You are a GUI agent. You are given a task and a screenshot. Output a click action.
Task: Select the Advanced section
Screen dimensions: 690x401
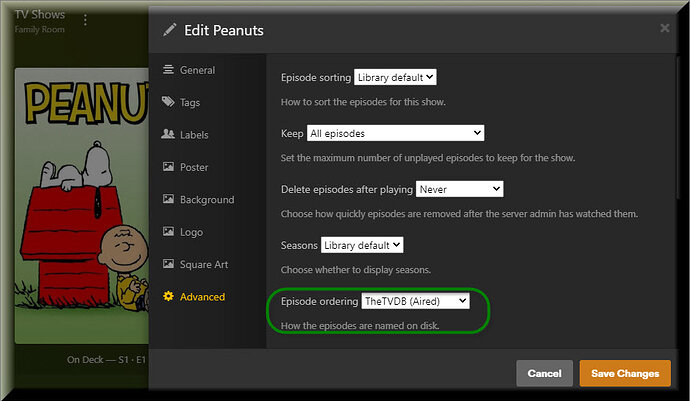point(202,297)
